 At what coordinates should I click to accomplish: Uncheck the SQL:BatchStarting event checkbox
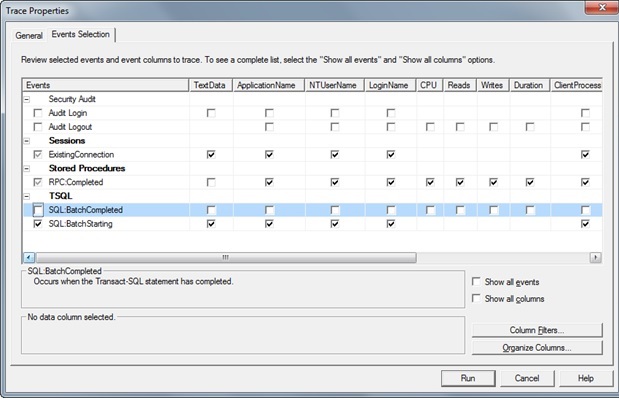click(x=38, y=224)
